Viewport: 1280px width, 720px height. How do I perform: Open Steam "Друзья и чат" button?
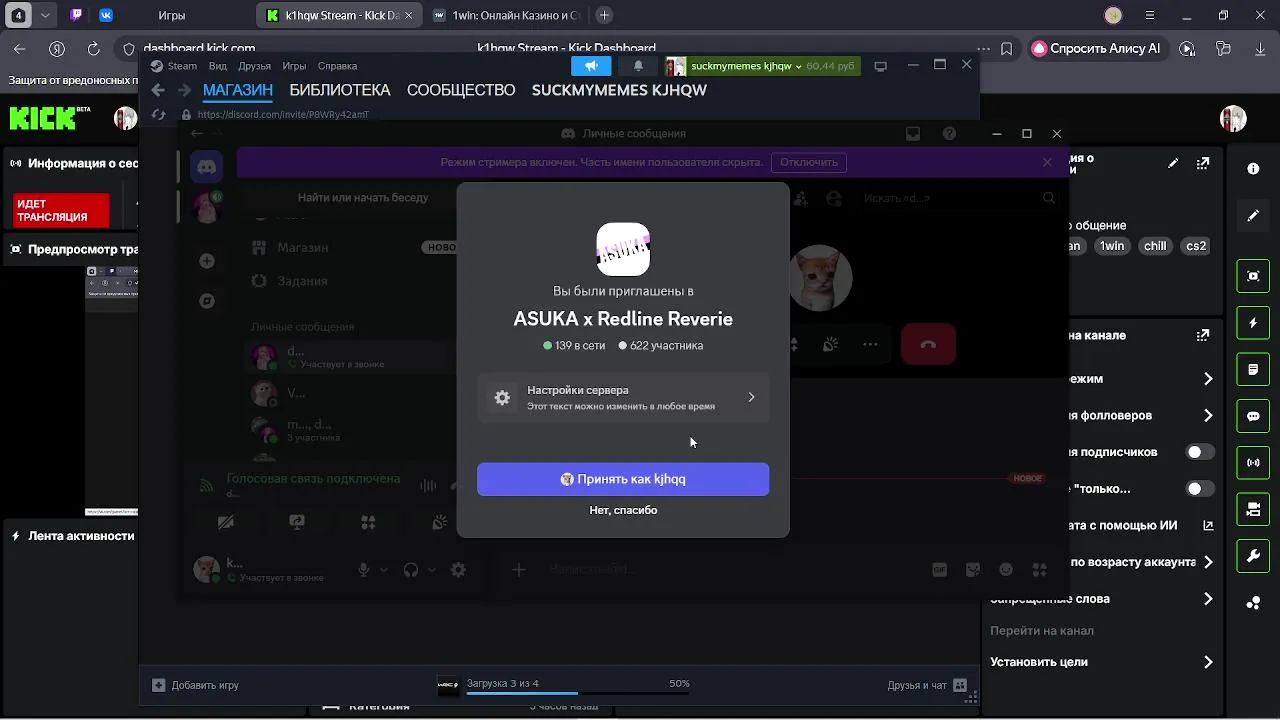(x=927, y=685)
